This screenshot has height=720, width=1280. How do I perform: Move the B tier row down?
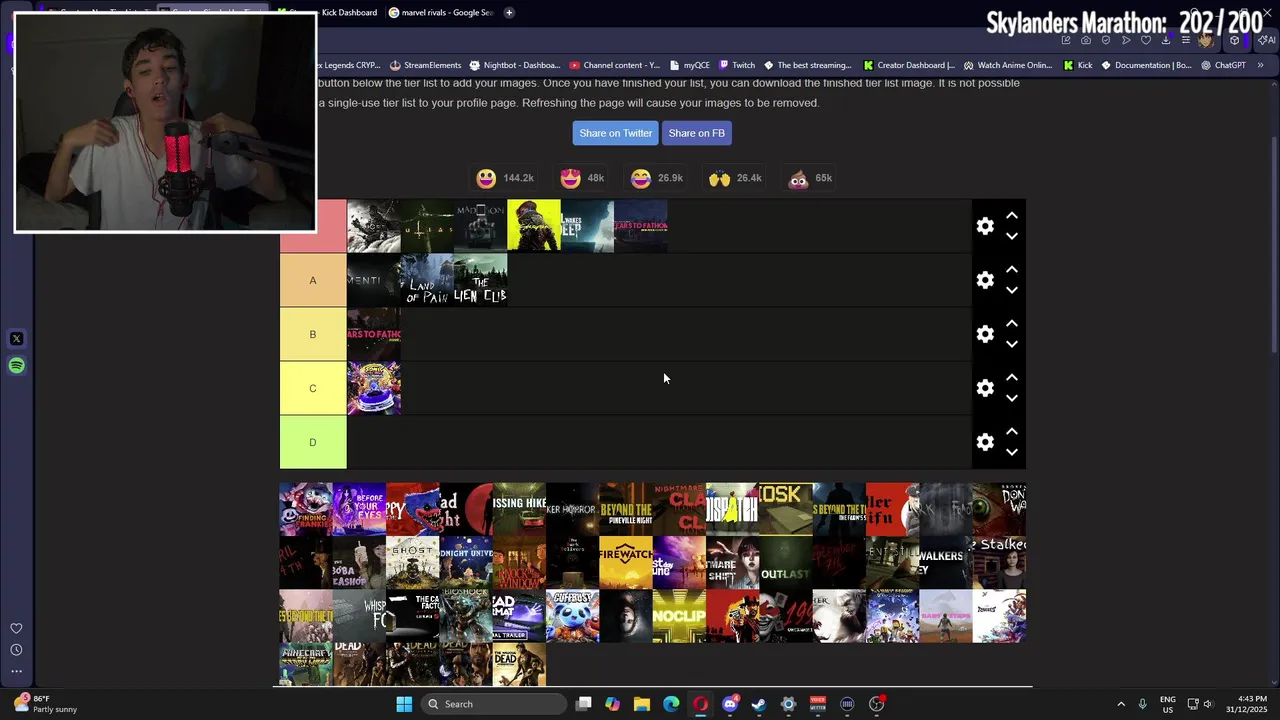click(1012, 344)
